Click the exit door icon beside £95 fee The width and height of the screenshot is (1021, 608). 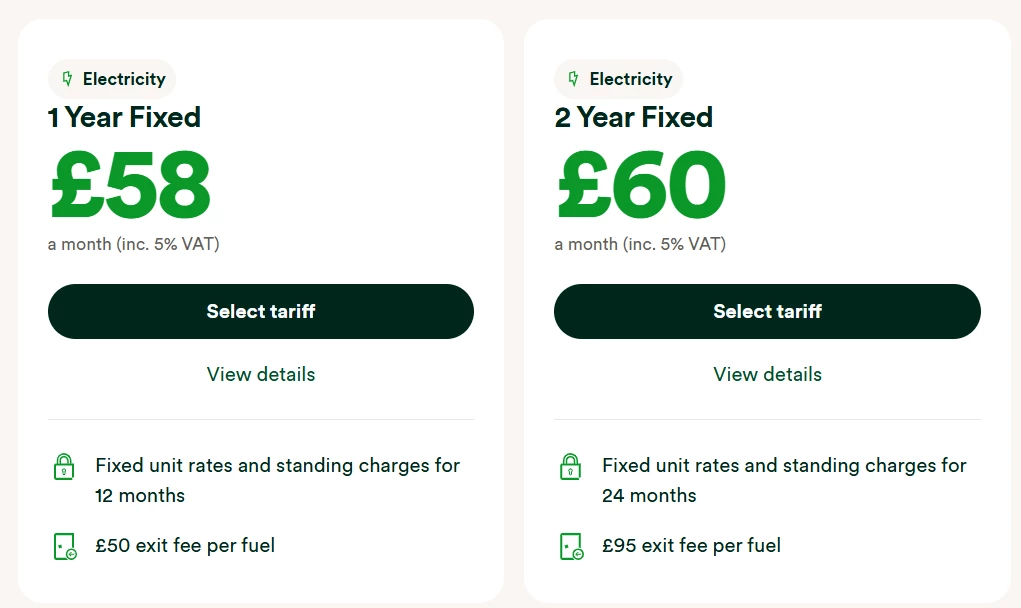[x=571, y=546]
